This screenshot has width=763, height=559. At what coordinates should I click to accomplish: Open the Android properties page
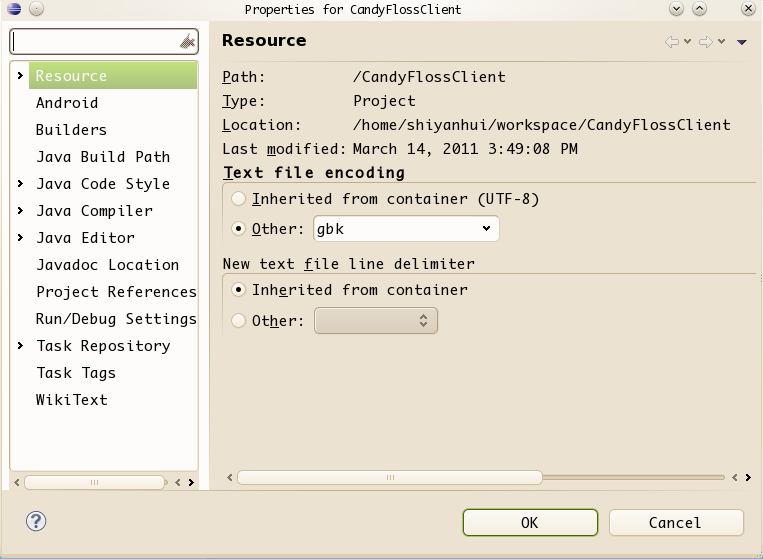67,103
